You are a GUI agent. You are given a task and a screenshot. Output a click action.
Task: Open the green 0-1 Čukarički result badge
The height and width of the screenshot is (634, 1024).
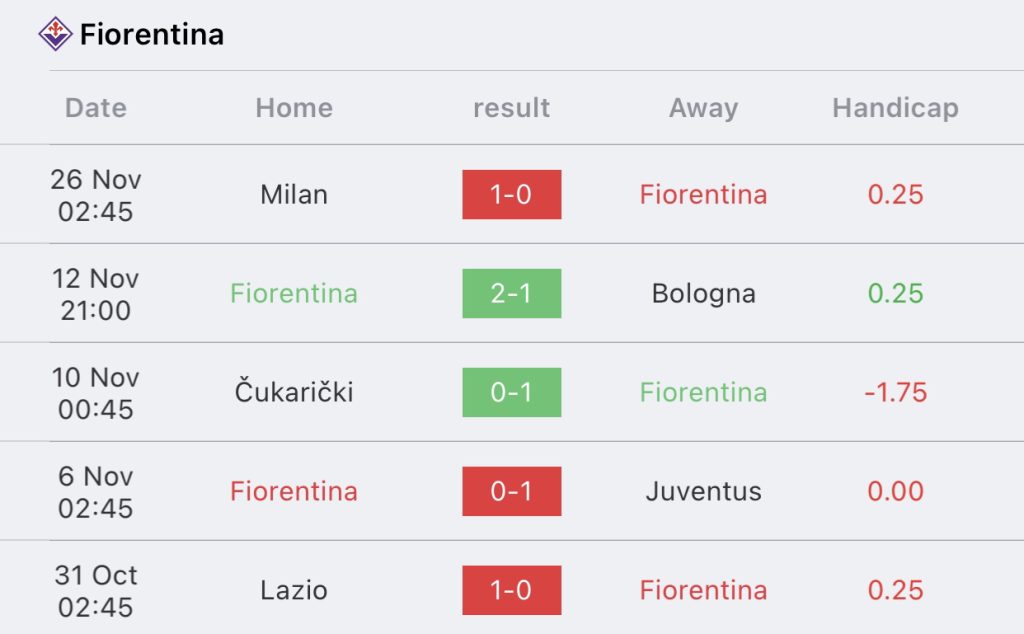pyautogui.click(x=511, y=392)
